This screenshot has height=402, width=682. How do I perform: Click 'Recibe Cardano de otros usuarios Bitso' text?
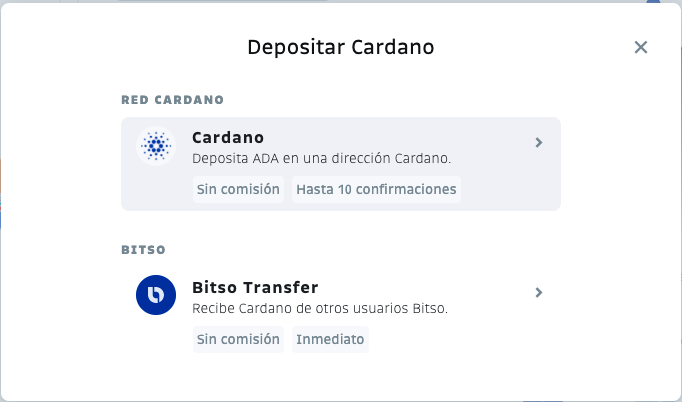[320, 308]
